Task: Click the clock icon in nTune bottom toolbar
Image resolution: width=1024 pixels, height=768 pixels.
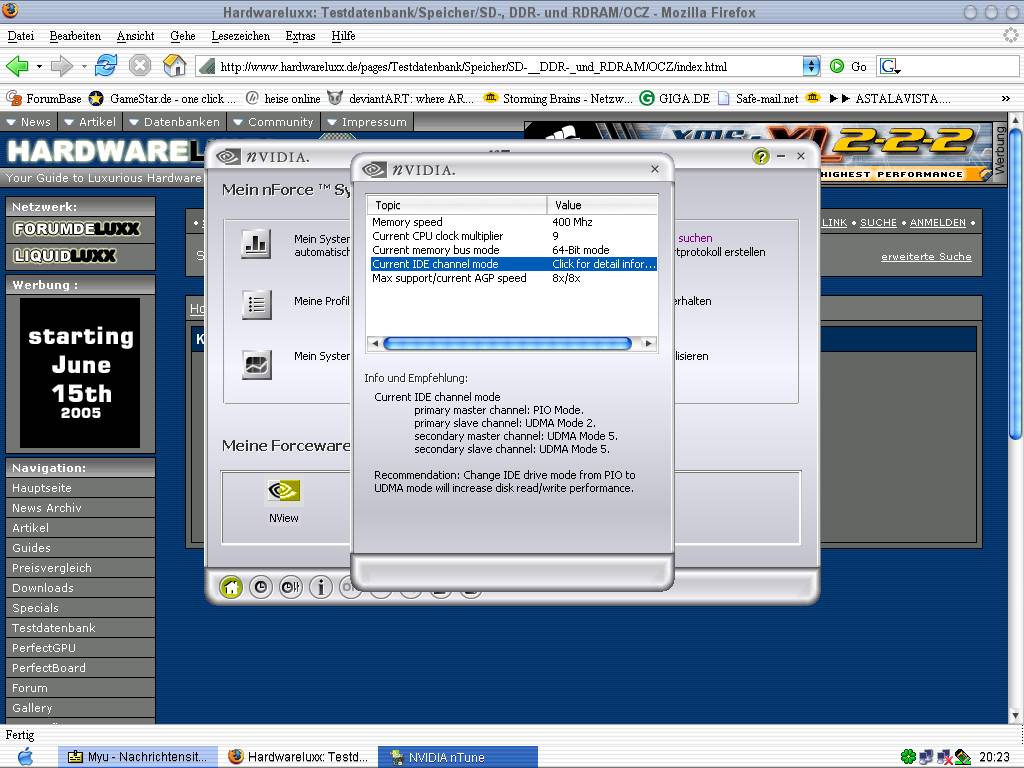Action: [x=261, y=587]
